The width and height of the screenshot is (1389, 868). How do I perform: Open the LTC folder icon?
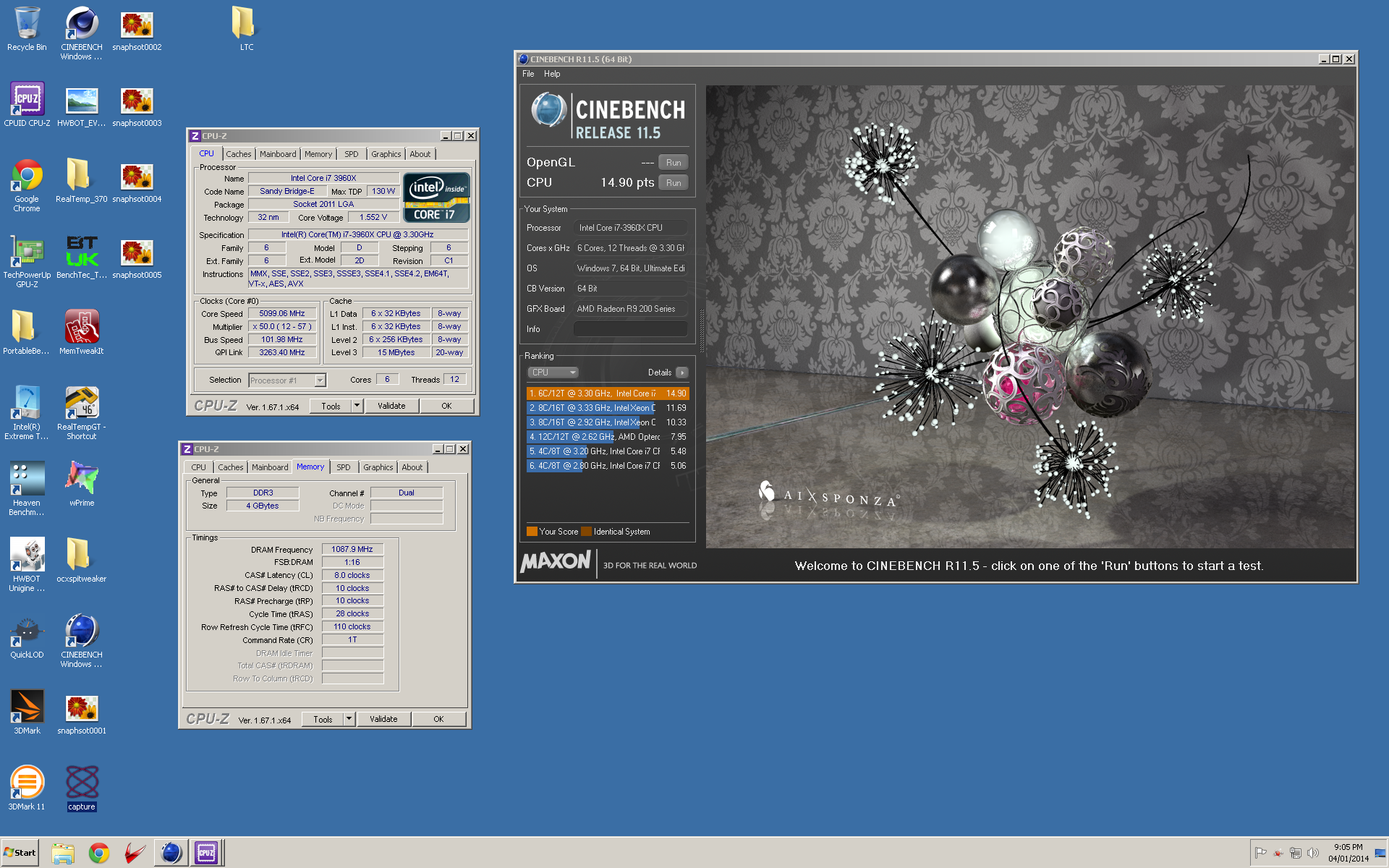(246, 29)
